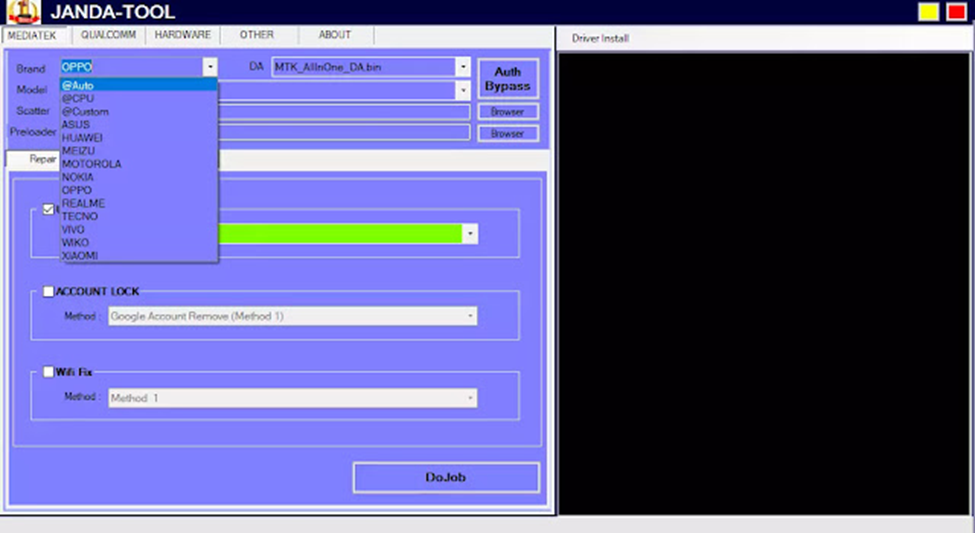Open the Driver Install tab
This screenshot has height=533, width=975.
tap(601, 39)
